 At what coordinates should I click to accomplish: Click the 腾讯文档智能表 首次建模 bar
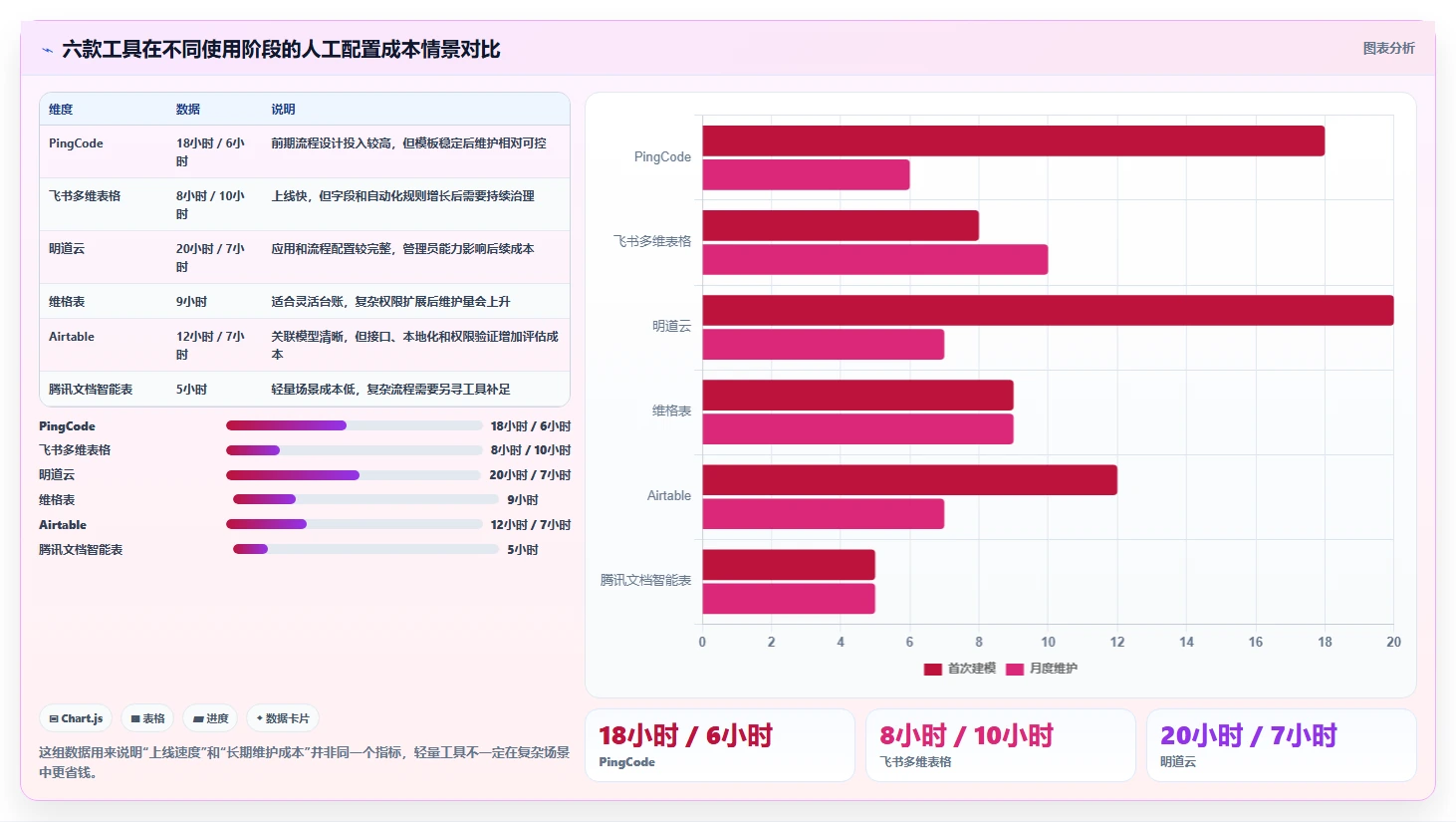789,564
